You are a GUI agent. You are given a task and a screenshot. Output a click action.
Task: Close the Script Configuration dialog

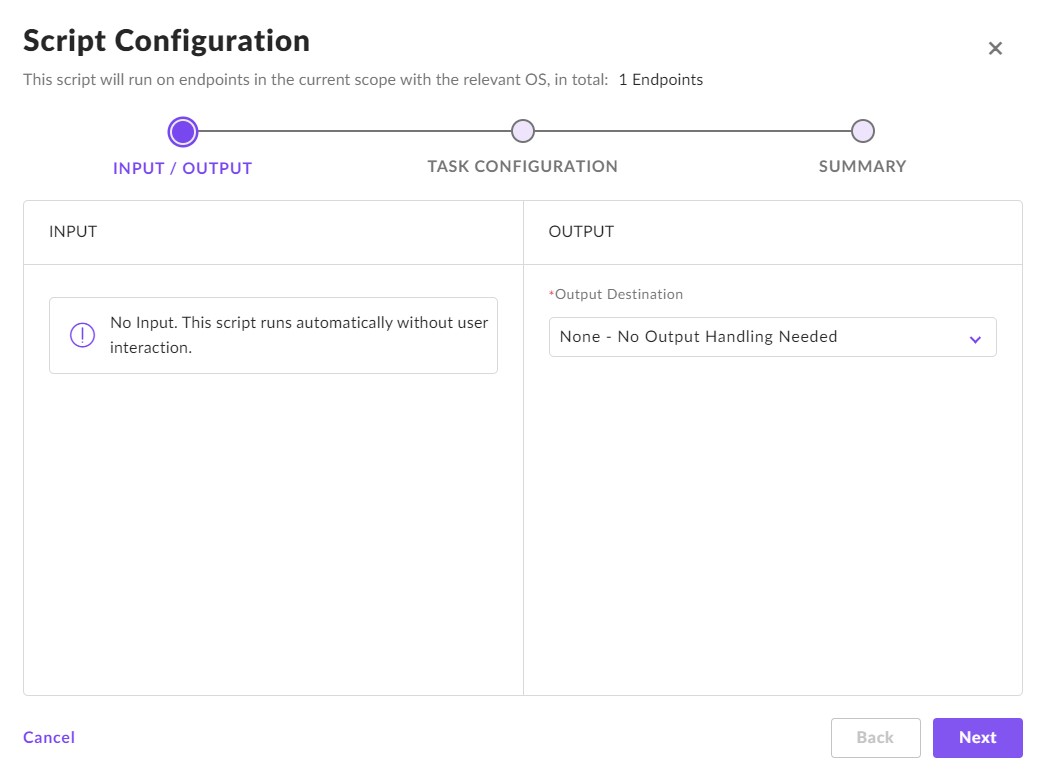pyautogui.click(x=995, y=49)
